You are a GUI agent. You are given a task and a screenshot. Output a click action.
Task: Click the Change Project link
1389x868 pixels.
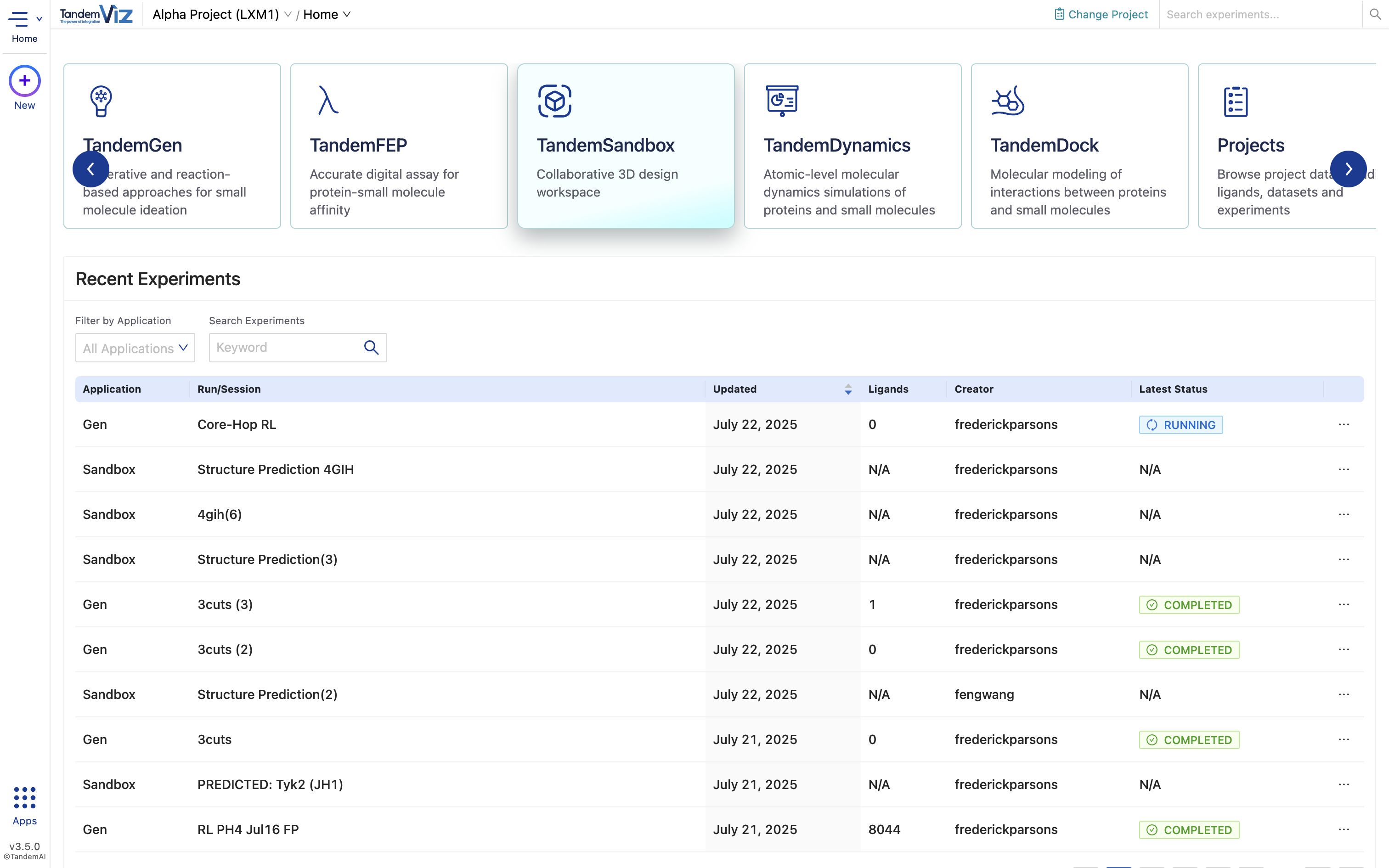click(1101, 14)
